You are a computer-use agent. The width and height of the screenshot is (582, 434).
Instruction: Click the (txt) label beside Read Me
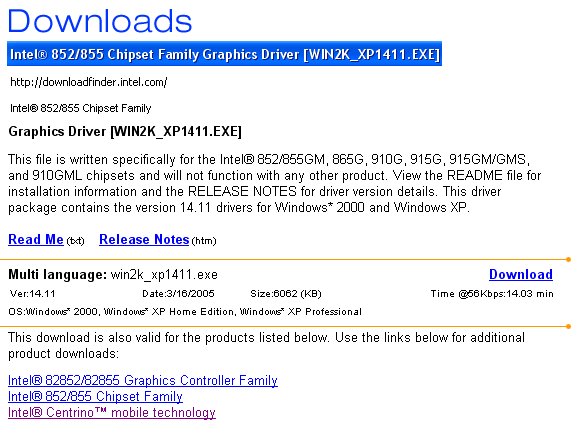tap(75, 241)
